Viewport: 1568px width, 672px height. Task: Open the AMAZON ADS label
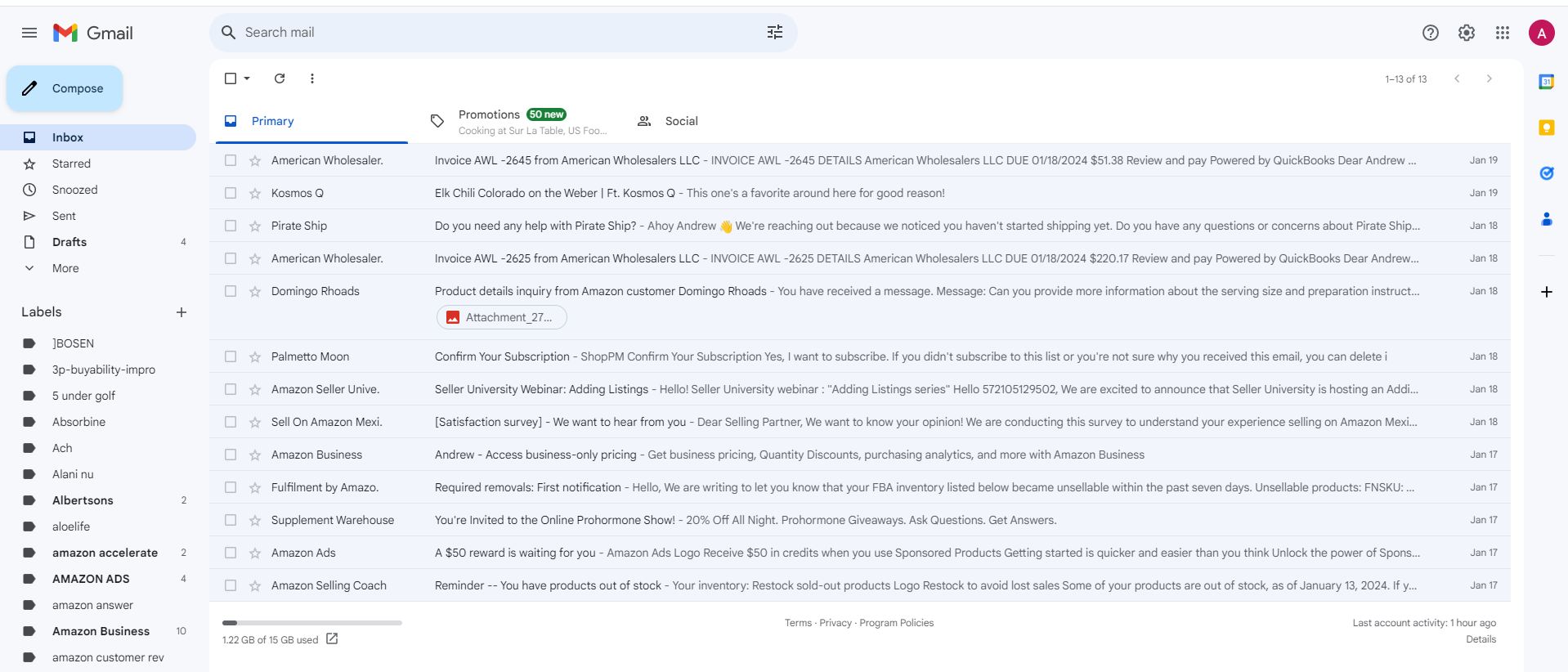[91, 579]
